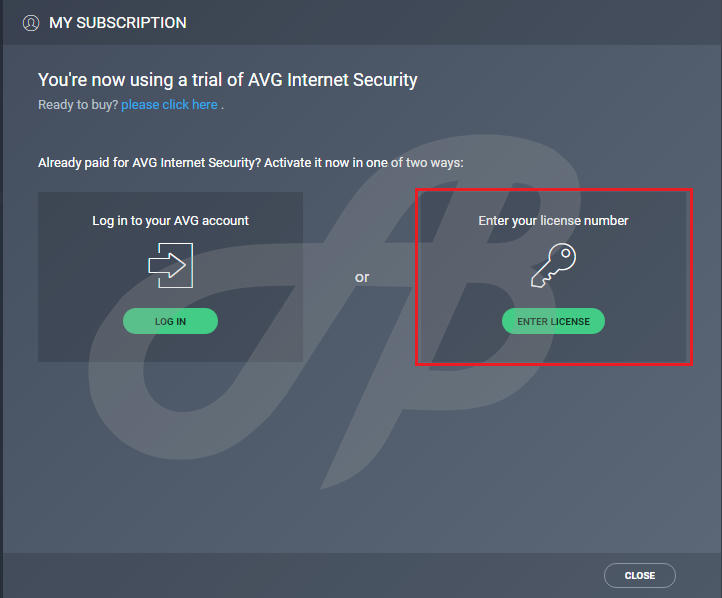
Task: Click the license key icon
Action: (553, 265)
